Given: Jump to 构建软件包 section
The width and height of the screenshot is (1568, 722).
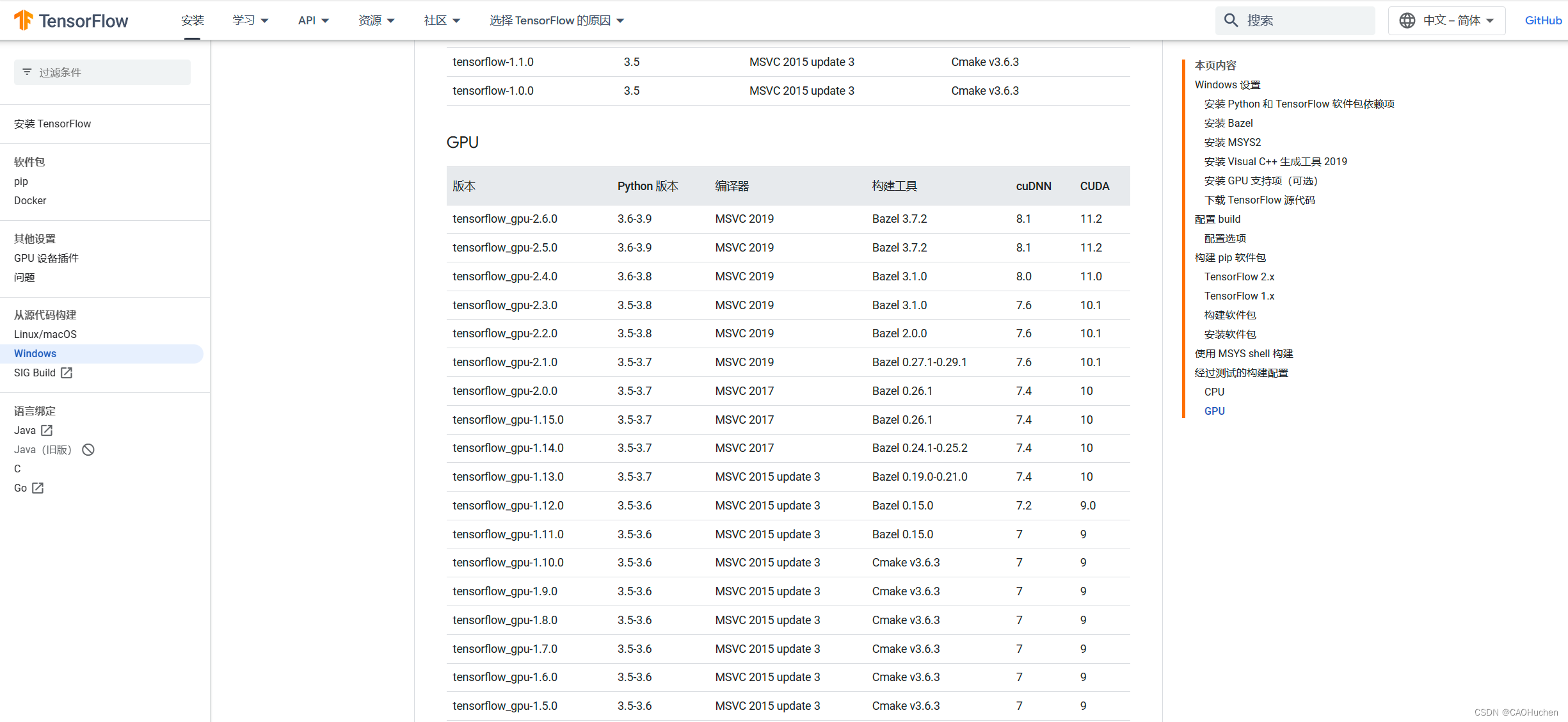Looking at the screenshot, I should click(1229, 315).
